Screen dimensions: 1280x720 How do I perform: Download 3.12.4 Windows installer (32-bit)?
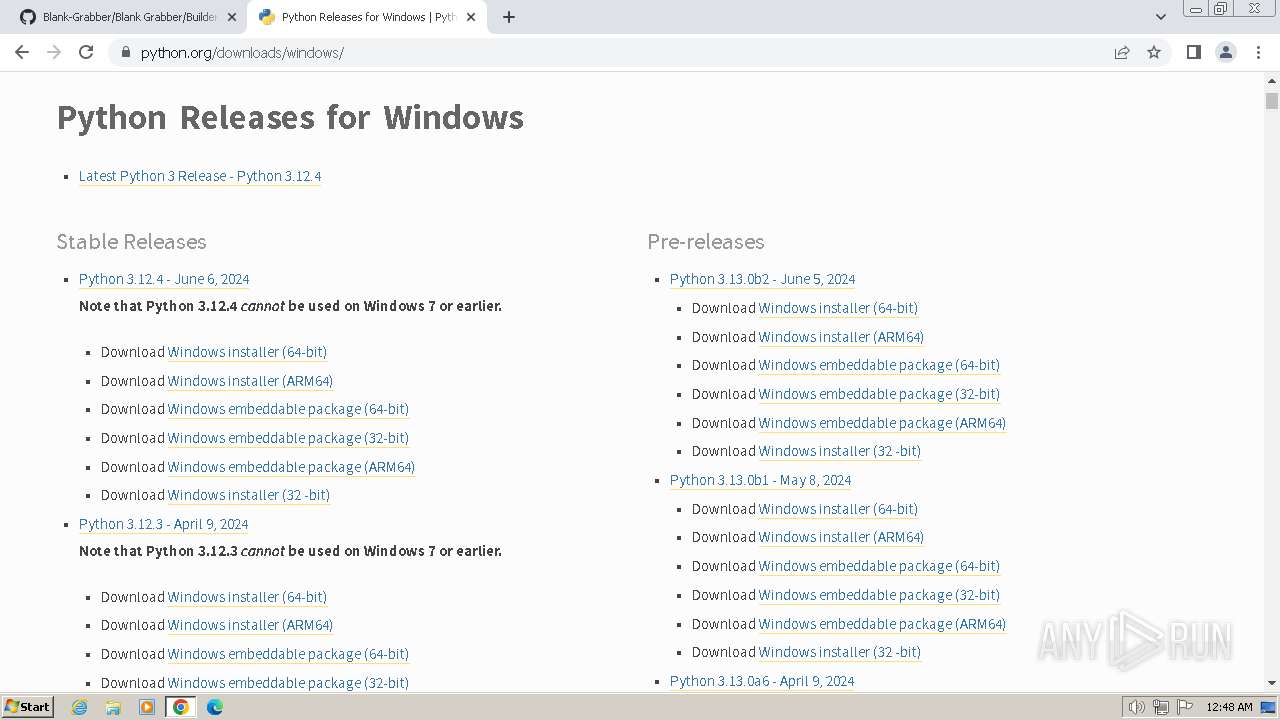pyautogui.click(x=249, y=495)
